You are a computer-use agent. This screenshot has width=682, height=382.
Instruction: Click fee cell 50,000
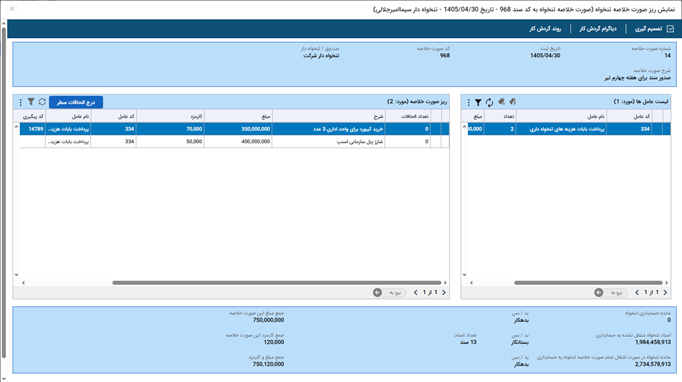pos(170,141)
